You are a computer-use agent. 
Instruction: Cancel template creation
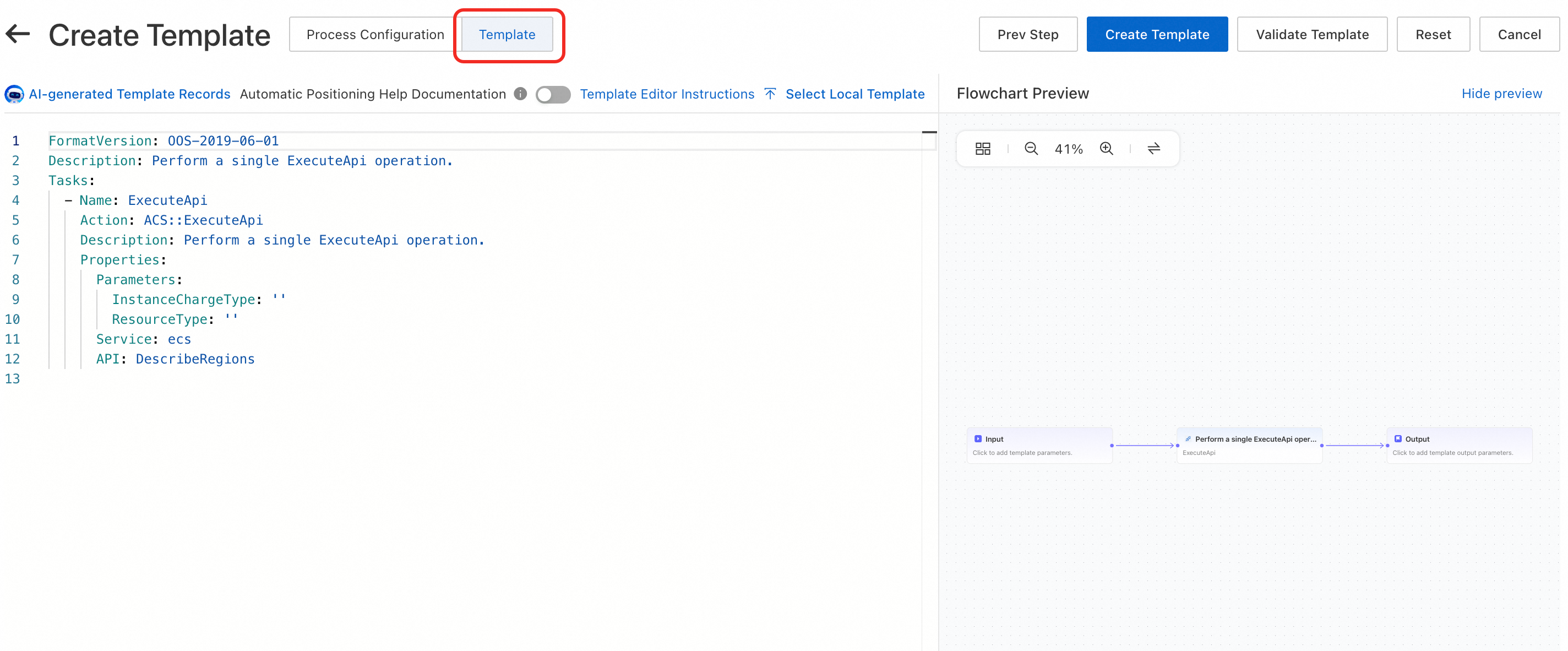[1518, 35]
